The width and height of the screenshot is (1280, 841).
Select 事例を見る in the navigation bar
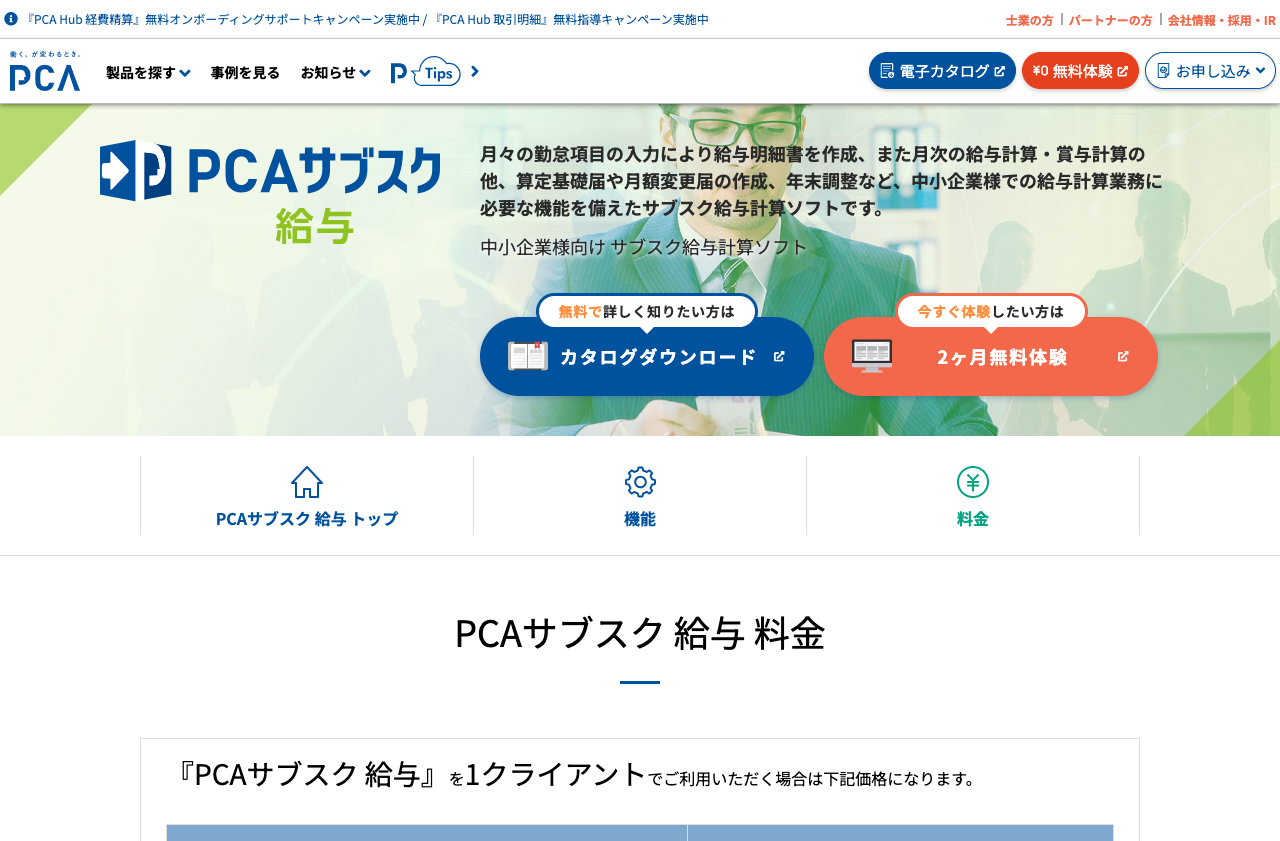pyautogui.click(x=245, y=71)
